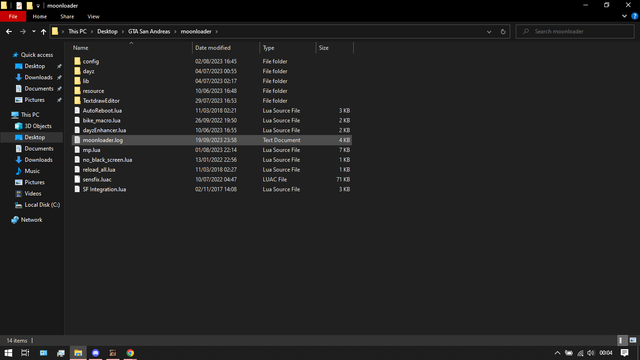Click File Explorer taskbar icon
The image size is (640, 360).
(78, 353)
